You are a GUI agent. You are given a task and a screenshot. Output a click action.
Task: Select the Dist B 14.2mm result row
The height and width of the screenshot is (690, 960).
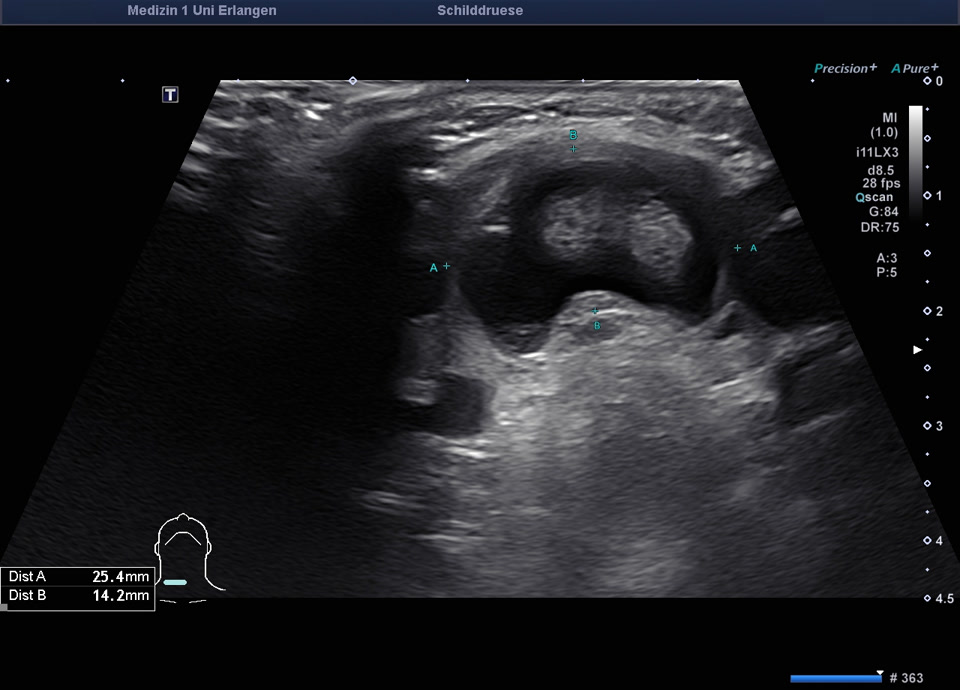(78, 596)
